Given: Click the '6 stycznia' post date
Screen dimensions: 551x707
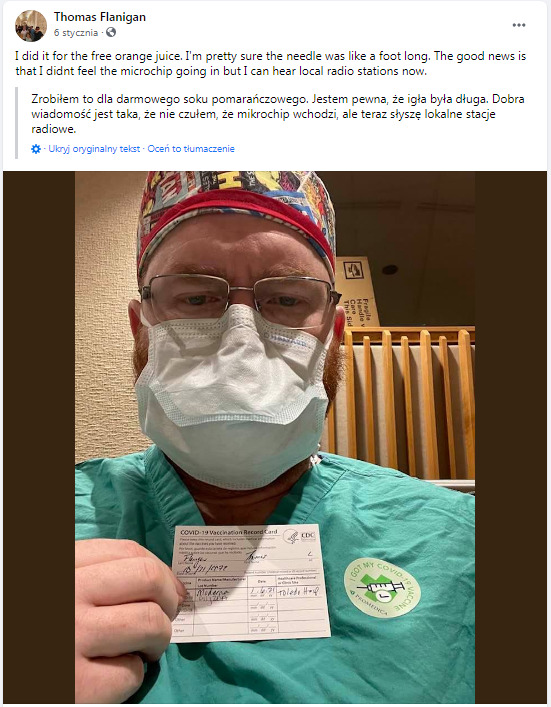Looking at the screenshot, I should 76,33.
